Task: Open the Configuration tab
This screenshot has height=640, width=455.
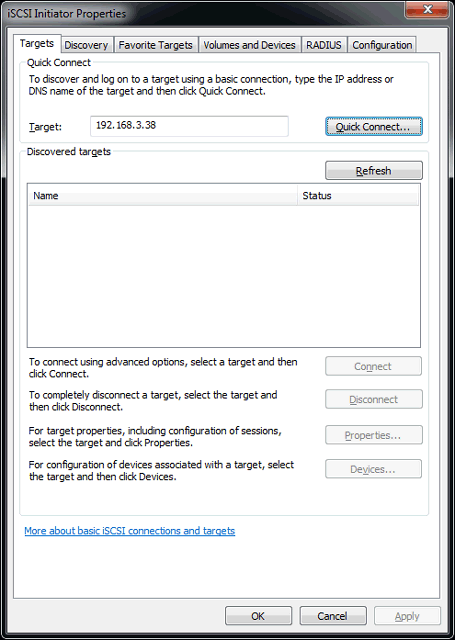Action: point(382,45)
